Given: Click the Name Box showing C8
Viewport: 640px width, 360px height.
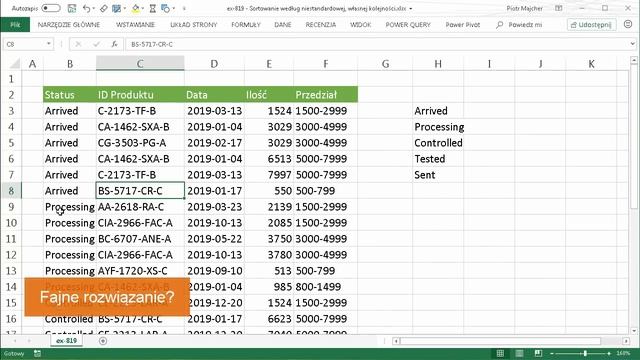Looking at the screenshot, I should pos(24,44).
